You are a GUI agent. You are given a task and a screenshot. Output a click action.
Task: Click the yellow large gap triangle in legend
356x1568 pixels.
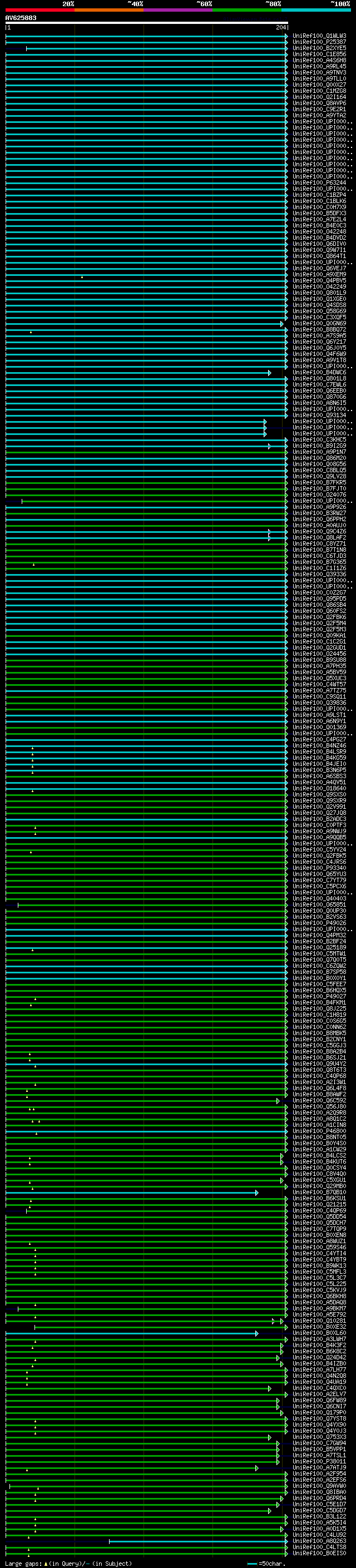[46, 1563]
